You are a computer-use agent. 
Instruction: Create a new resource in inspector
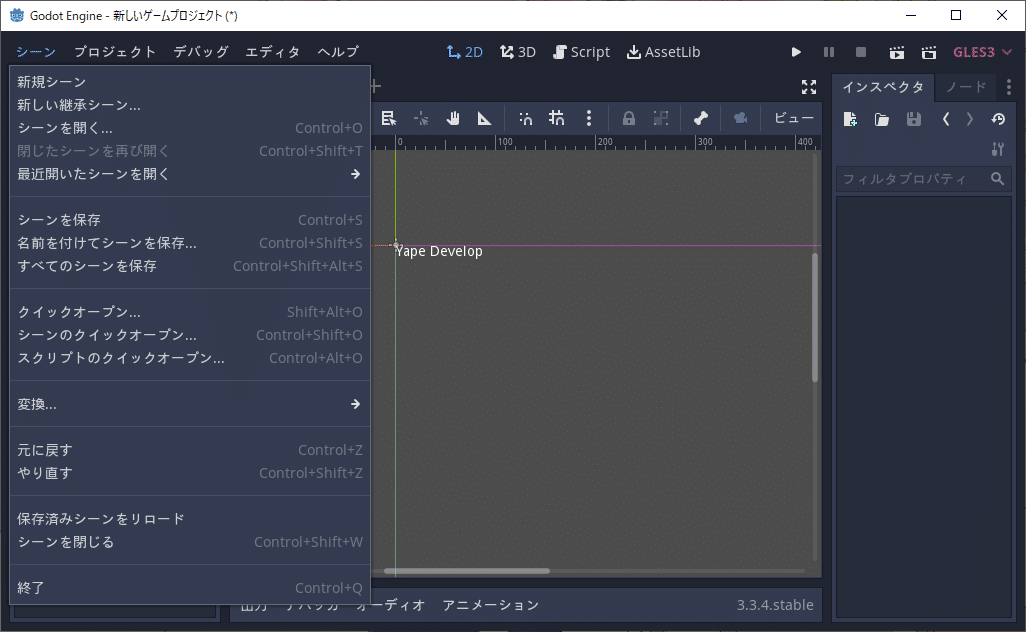tap(850, 119)
